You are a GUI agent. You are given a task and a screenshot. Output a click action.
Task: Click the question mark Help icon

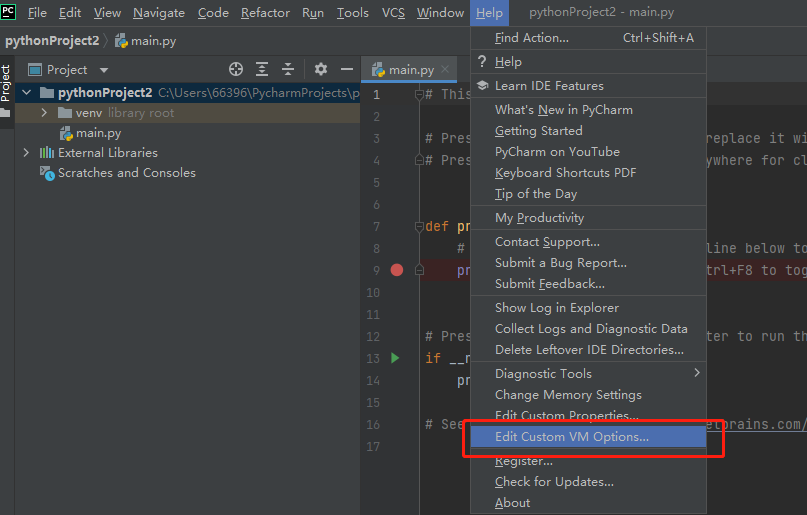pyautogui.click(x=482, y=61)
